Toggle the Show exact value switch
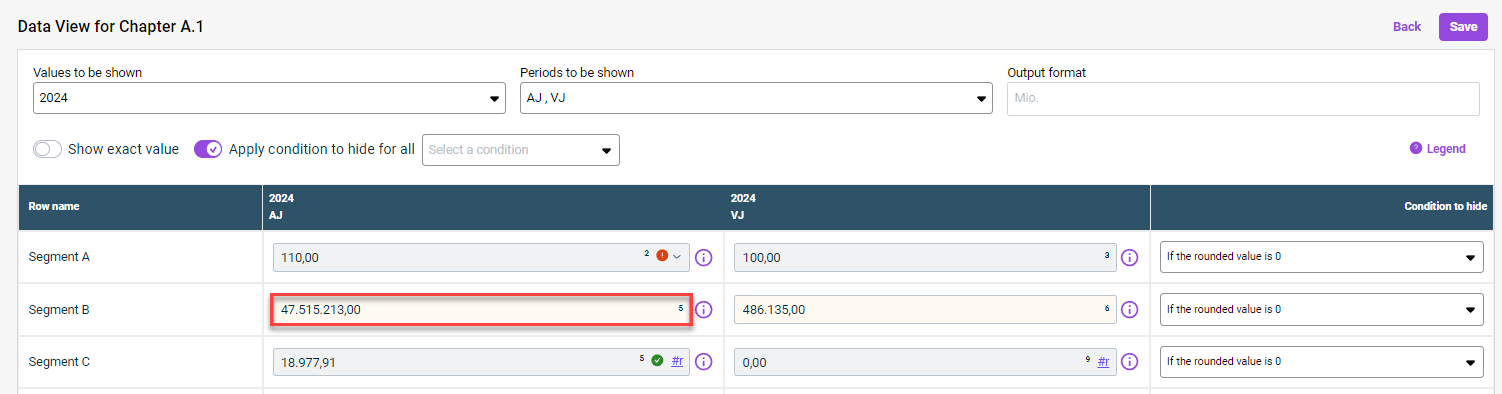This screenshot has width=1502, height=394. (x=48, y=149)
